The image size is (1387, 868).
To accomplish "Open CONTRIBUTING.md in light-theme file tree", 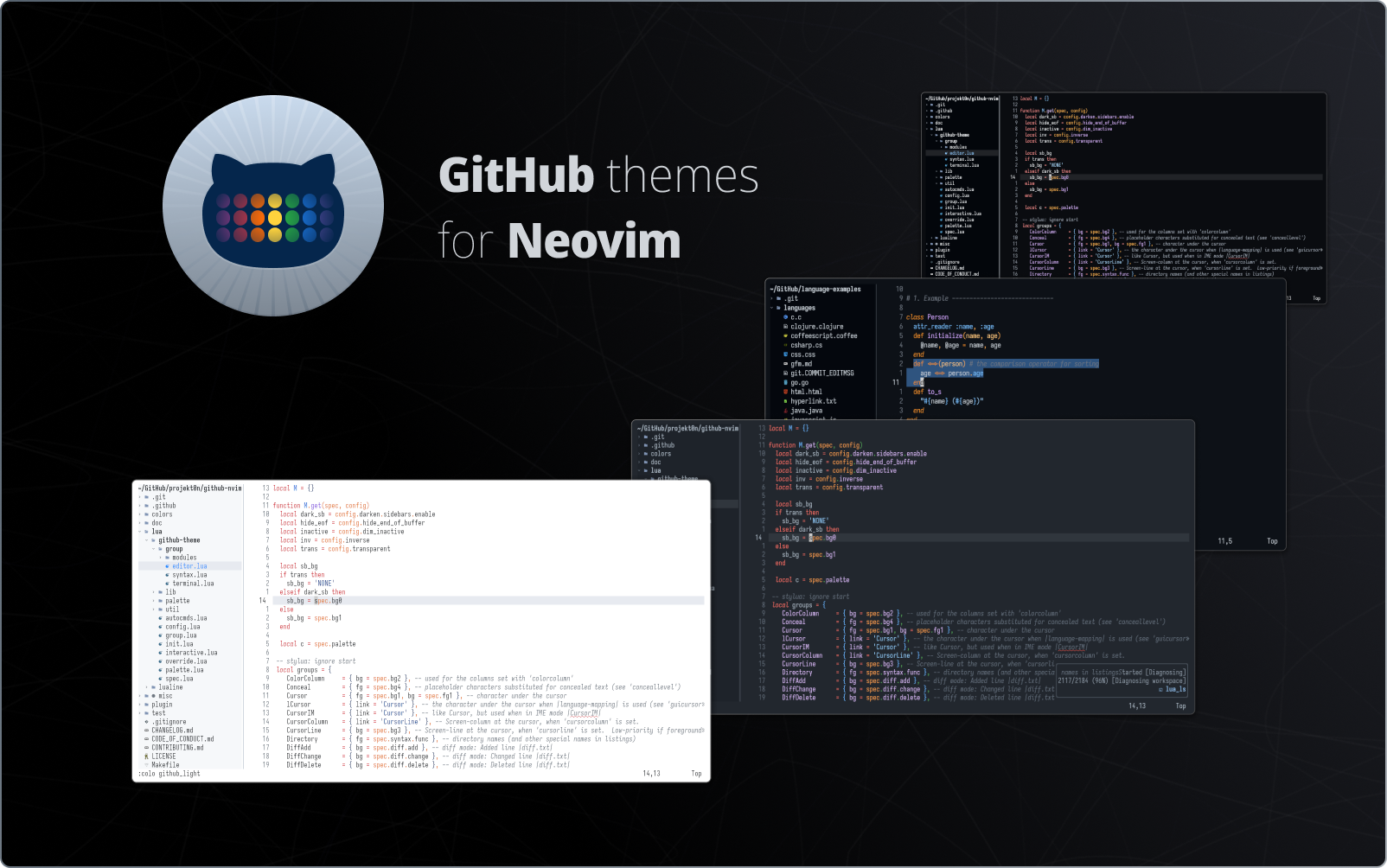I will click(177, 748).
